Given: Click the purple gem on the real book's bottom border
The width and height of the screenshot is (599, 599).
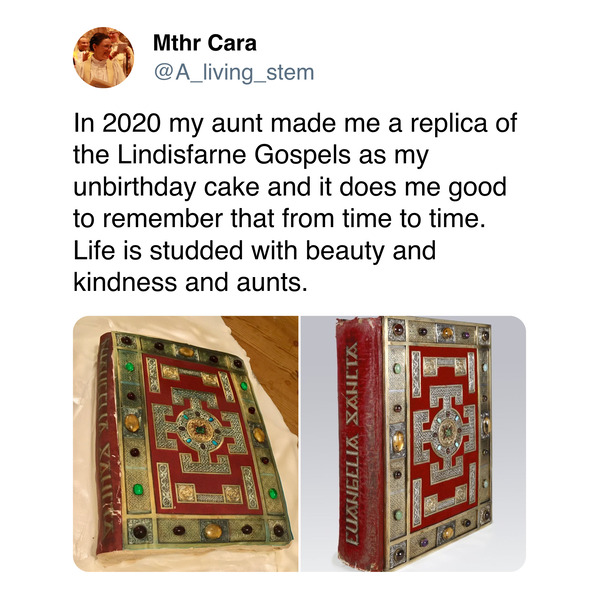Looking at the screenshot, I should pyautogui.click(x=424, y=541).
